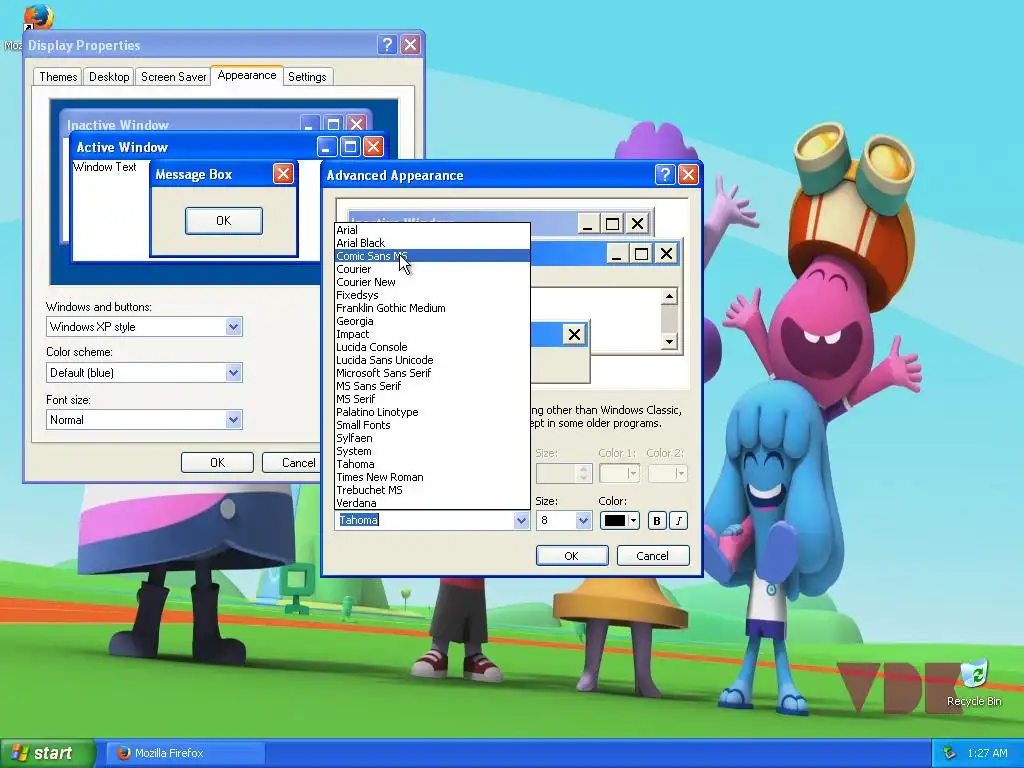Click the preview active window's maximize icon
The height and width of the screenshot is (768, 1024).
point(641,254)
